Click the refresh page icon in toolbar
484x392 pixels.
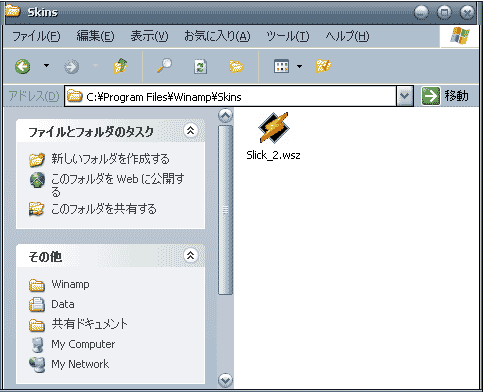point(200,66)
